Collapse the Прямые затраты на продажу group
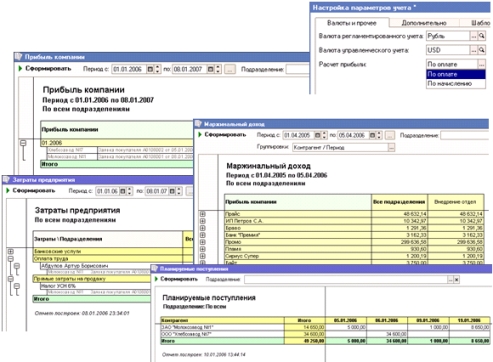 click(x=11, y=279)
